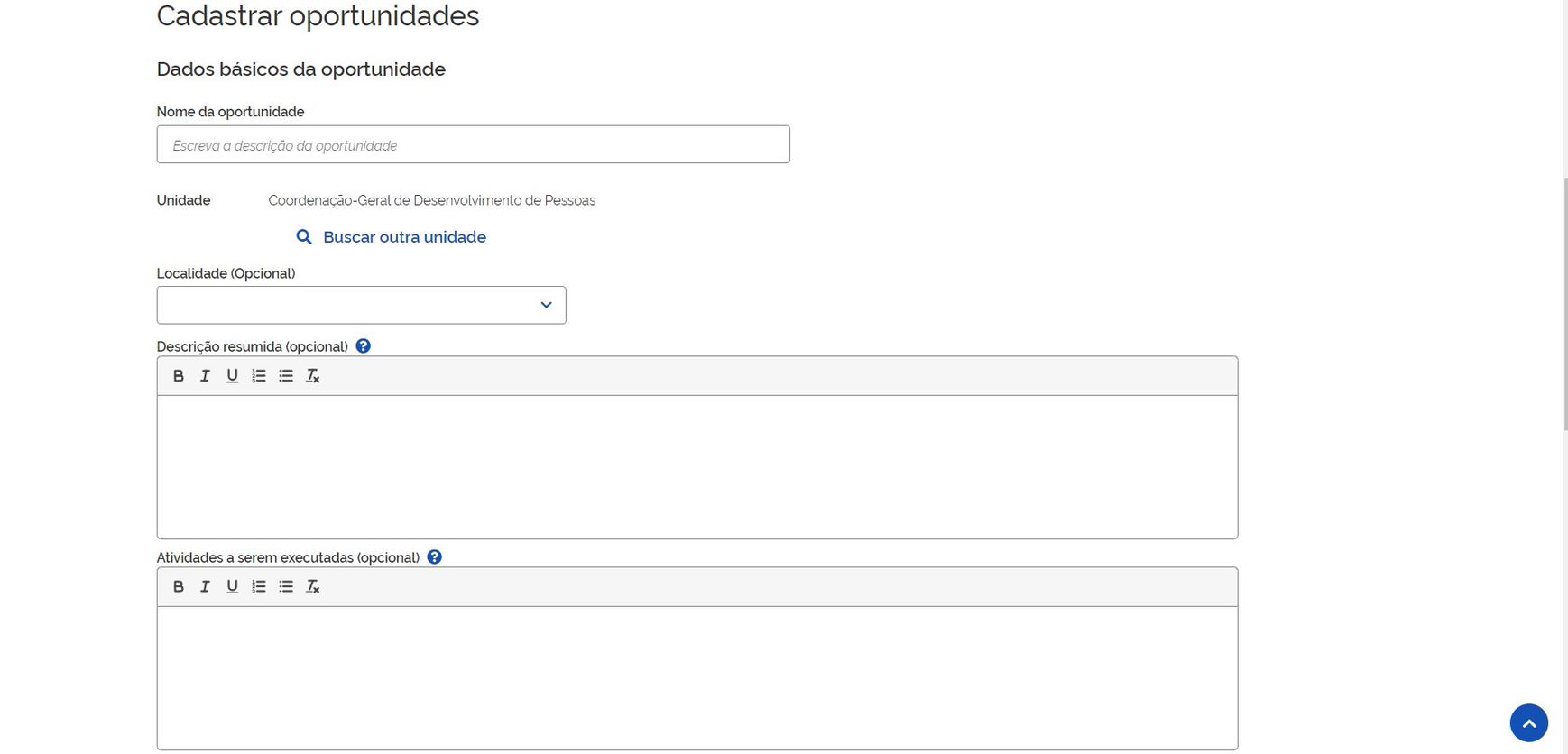
Task: Show help for Descrição resumida
Action: [x=364, y=346]
